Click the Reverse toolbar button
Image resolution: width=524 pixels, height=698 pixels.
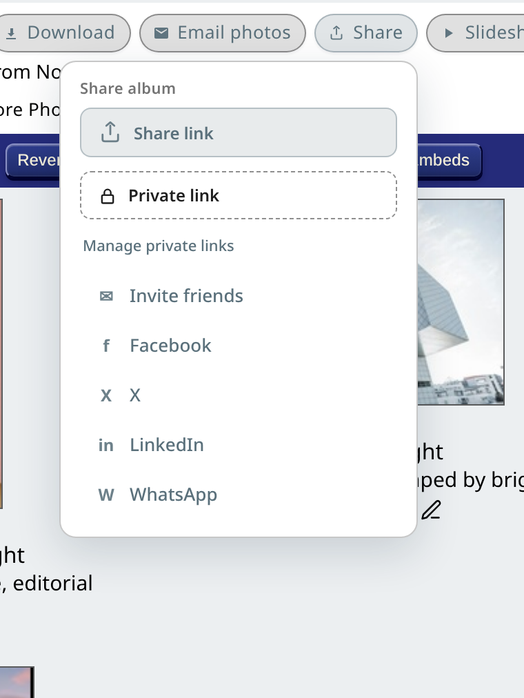(x=33, y=161)
